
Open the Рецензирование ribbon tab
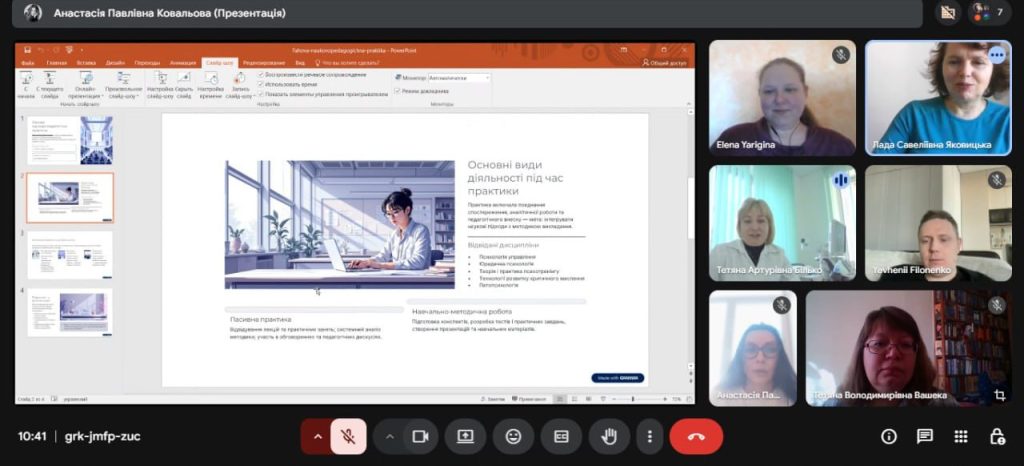tap(263, 62)
